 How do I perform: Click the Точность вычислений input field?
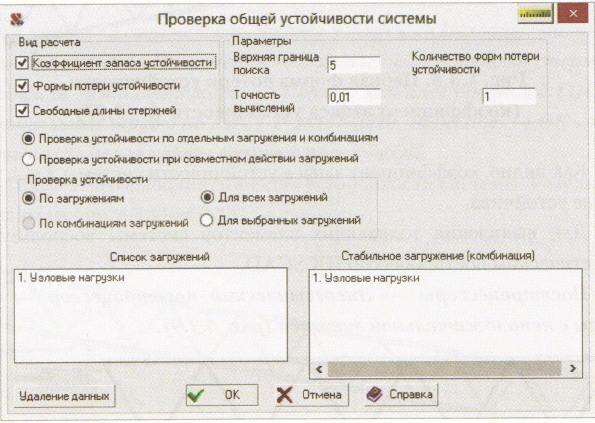click(354, 97)
